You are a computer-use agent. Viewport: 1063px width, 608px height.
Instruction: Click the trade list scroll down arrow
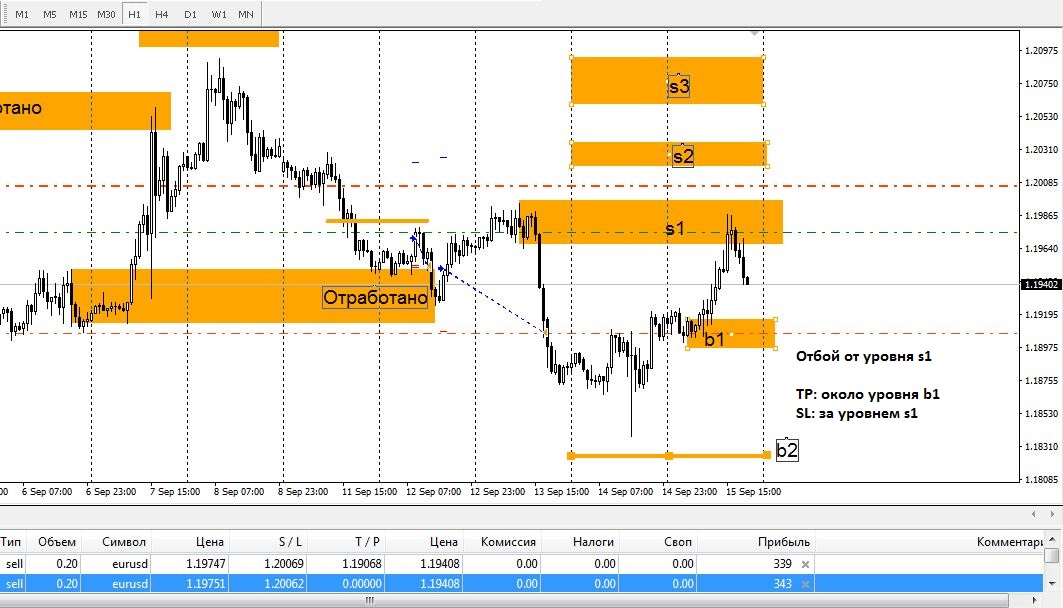(1052, 584)
